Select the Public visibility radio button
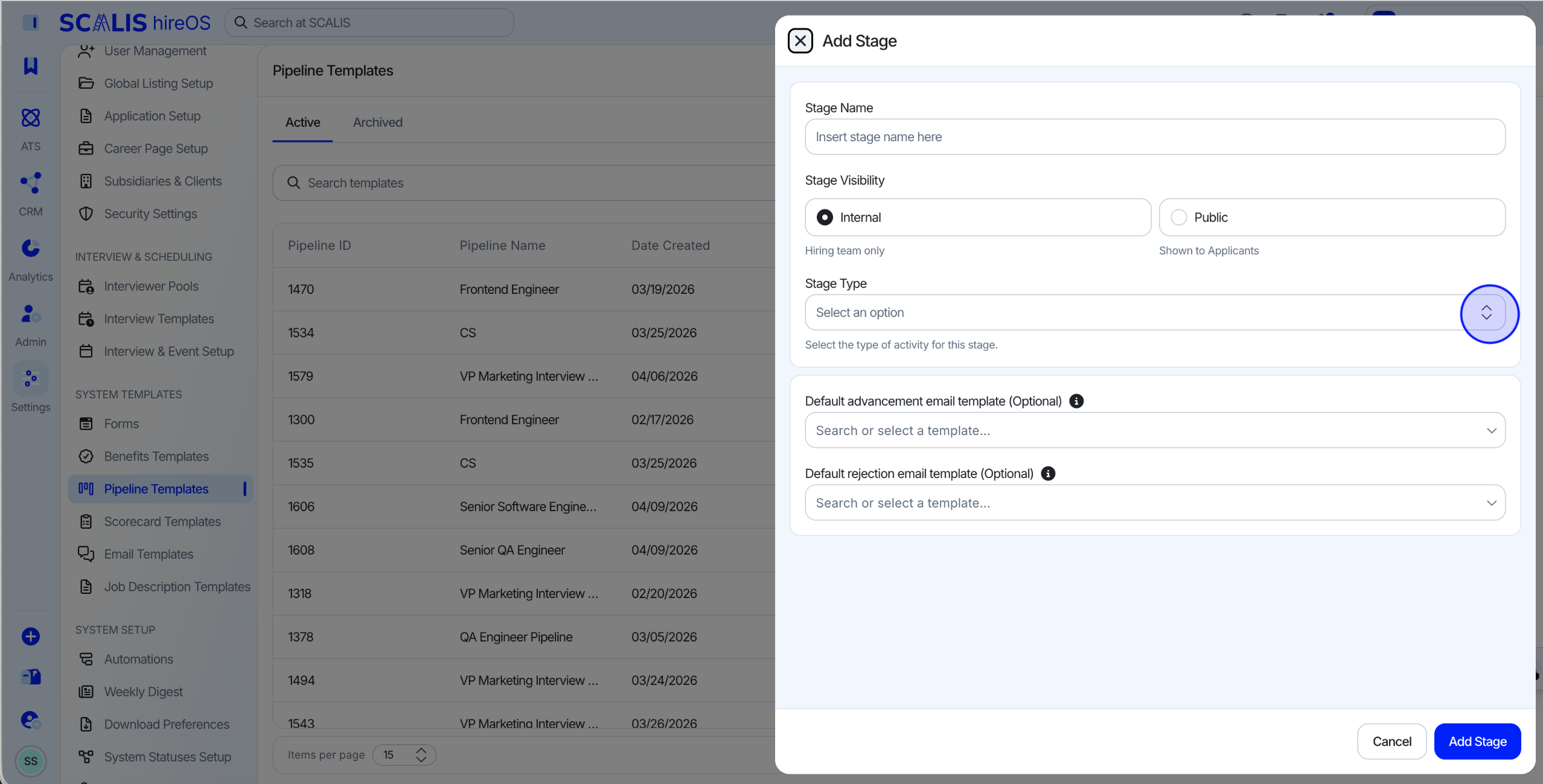The width and height of the screenshot is (1543, 784). click(x=1178, y=217)
